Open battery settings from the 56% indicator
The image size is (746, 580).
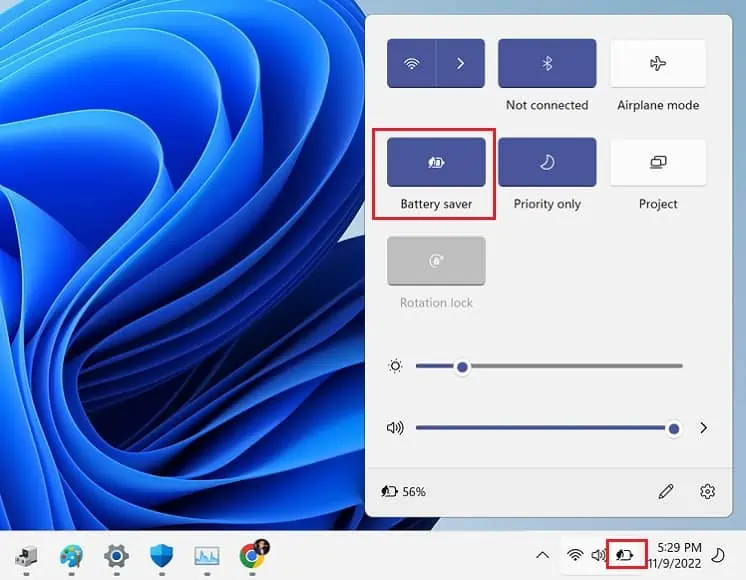point(403,492)
